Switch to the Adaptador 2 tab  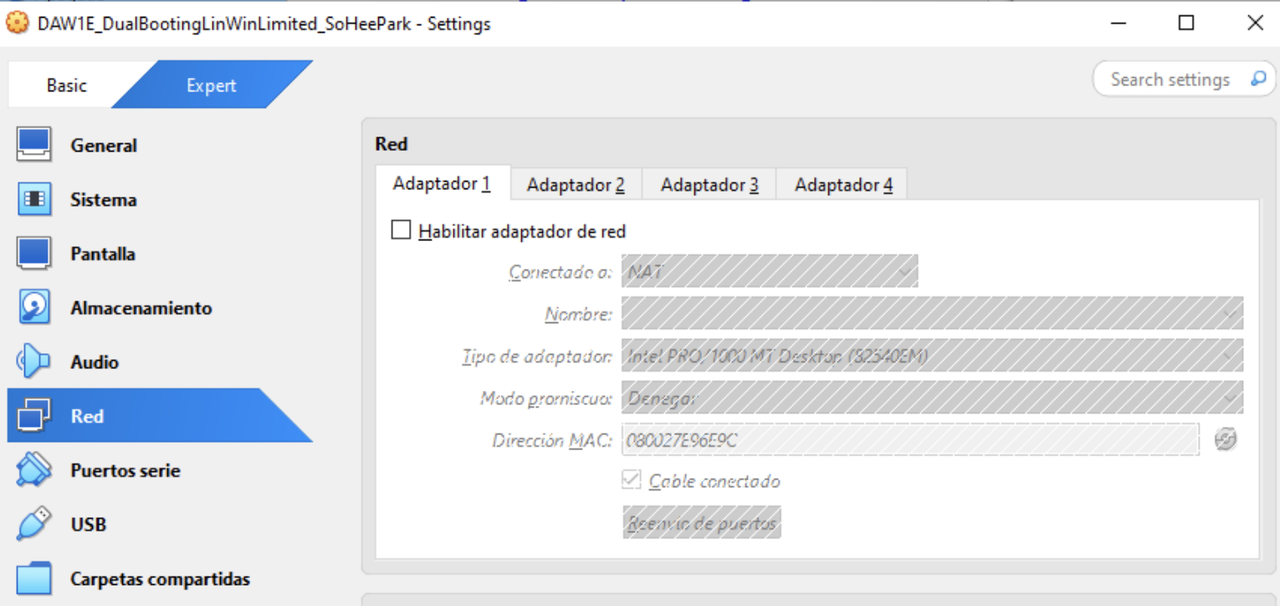pyautogui.click(x=576, y=184)
